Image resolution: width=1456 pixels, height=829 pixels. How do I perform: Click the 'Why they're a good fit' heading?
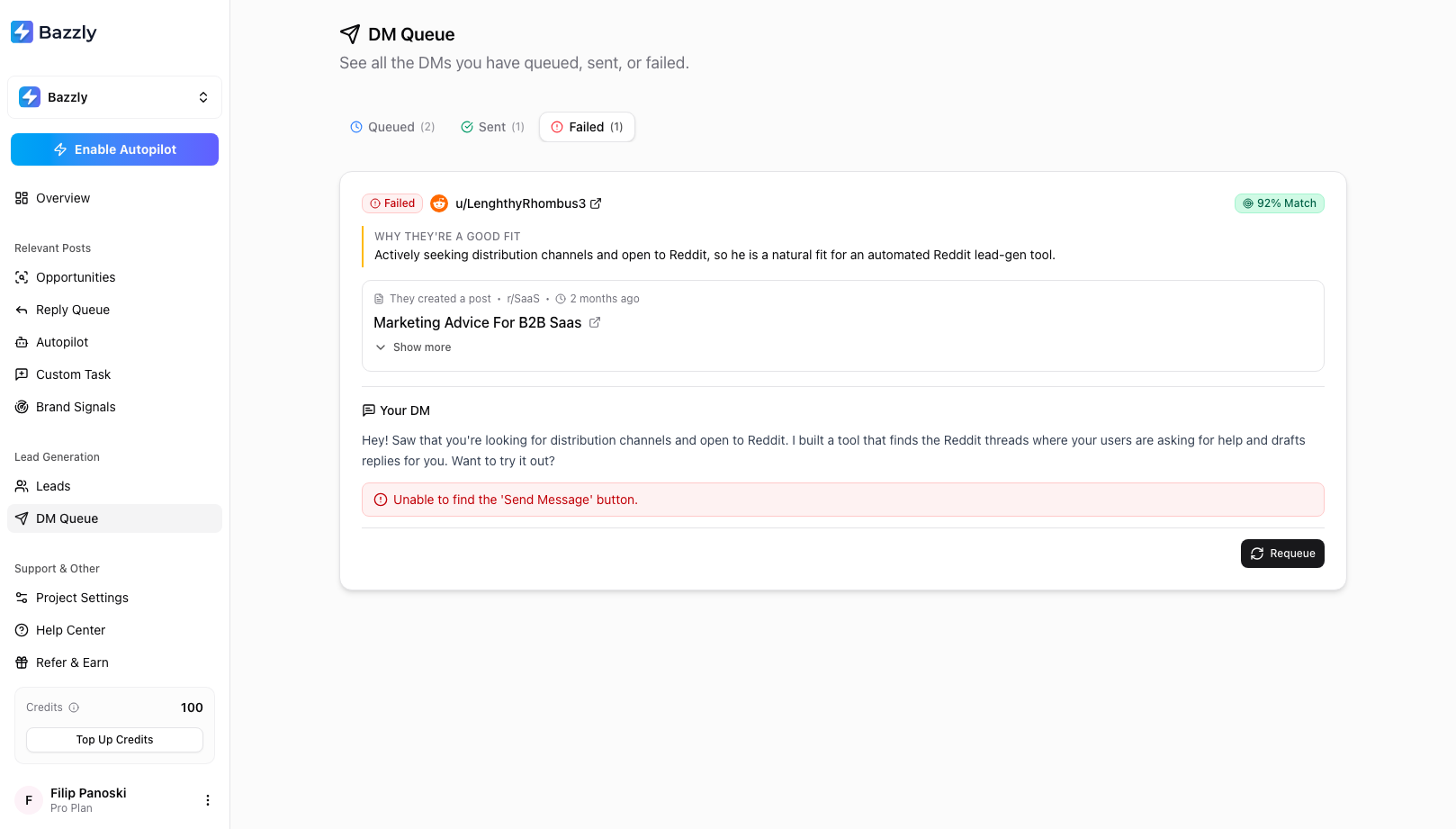447,237
